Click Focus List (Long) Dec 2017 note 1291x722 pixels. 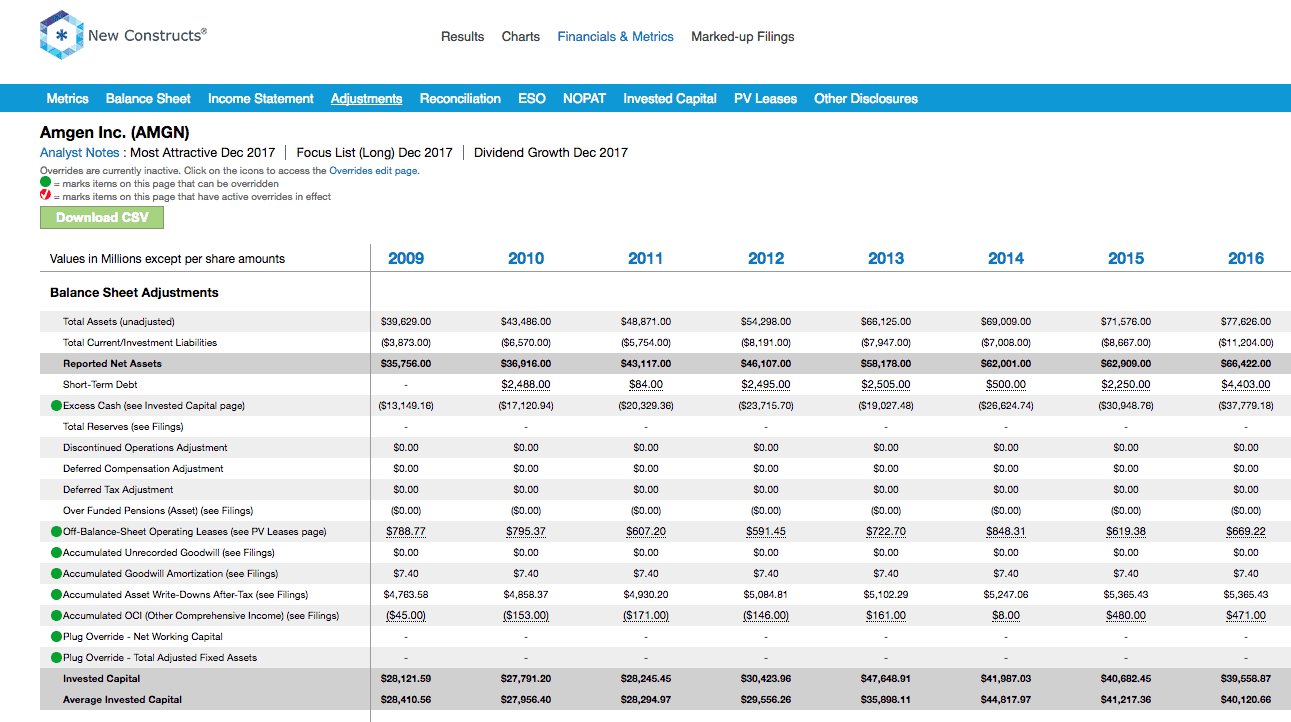click(x=375, y=153)
